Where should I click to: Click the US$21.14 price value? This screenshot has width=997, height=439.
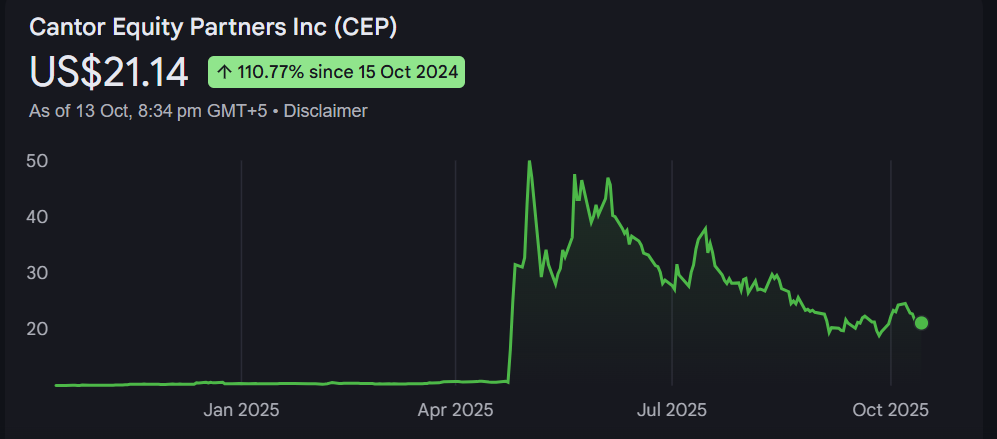click(x=109, y=72)
